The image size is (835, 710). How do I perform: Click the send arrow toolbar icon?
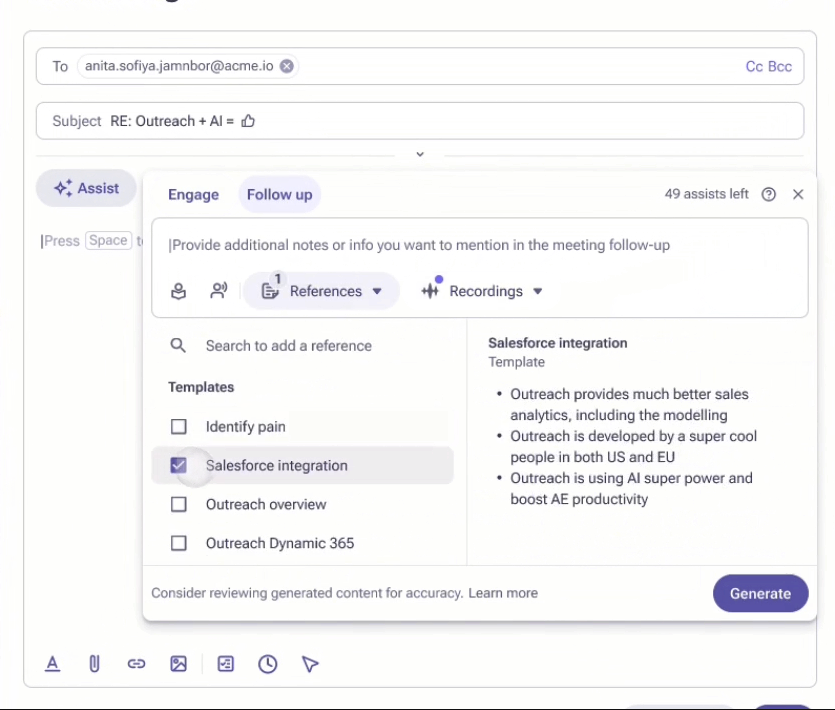[x=310, y=664]
